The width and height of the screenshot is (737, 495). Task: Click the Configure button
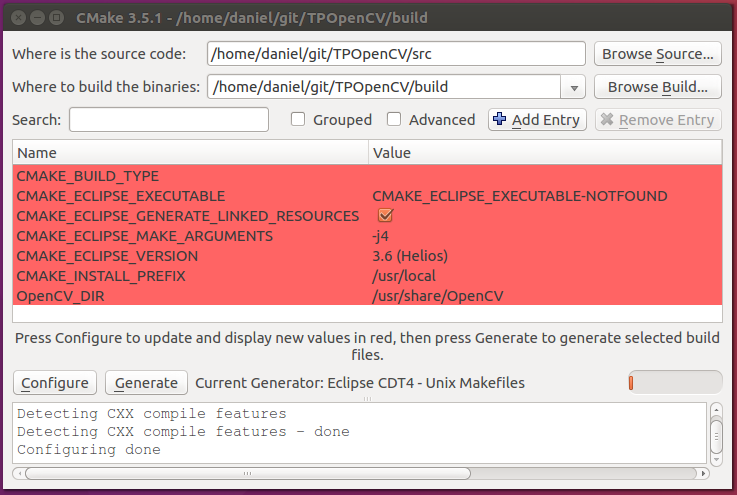click(55, 383)
